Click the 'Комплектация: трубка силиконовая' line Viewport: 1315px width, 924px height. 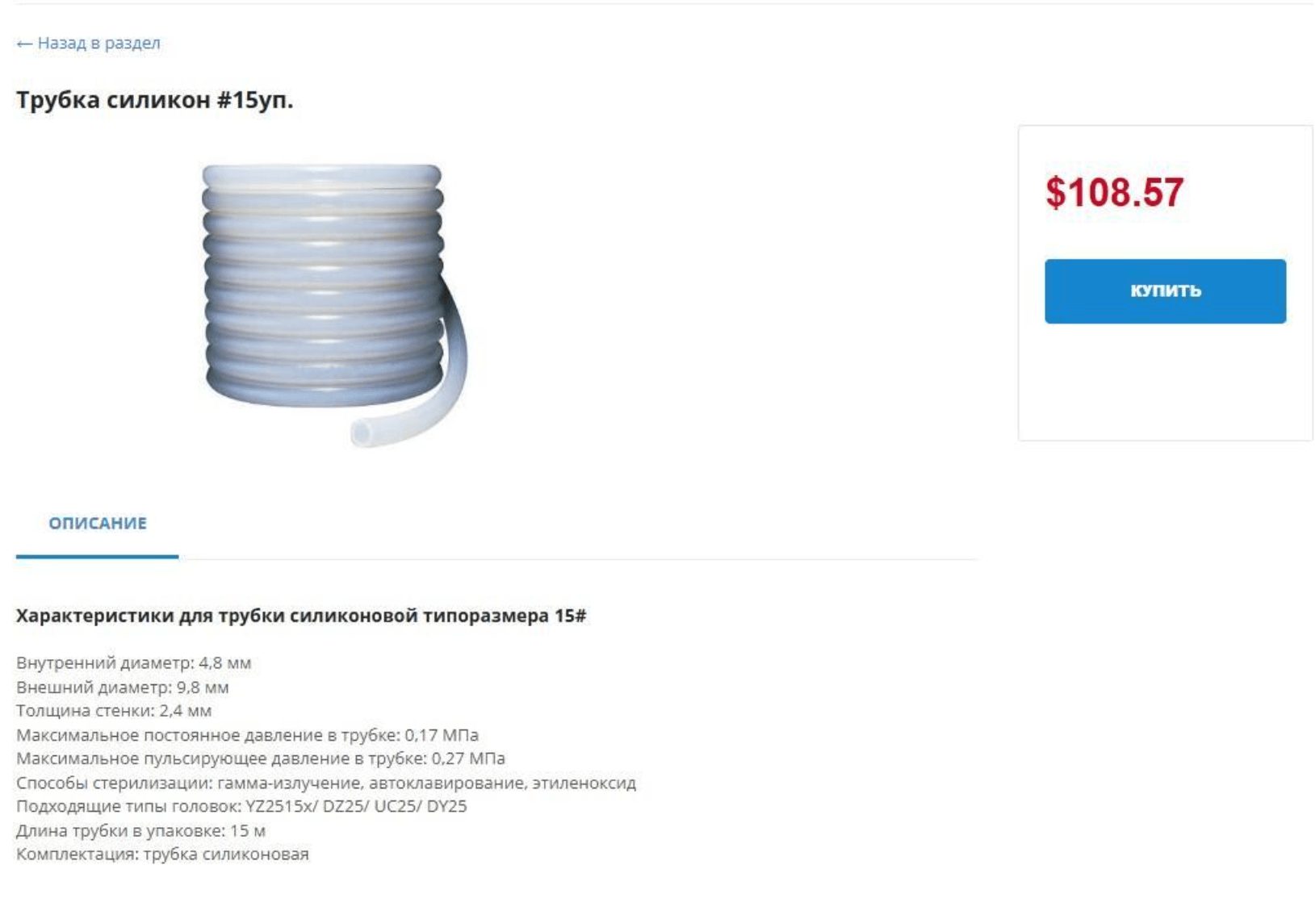162,854
